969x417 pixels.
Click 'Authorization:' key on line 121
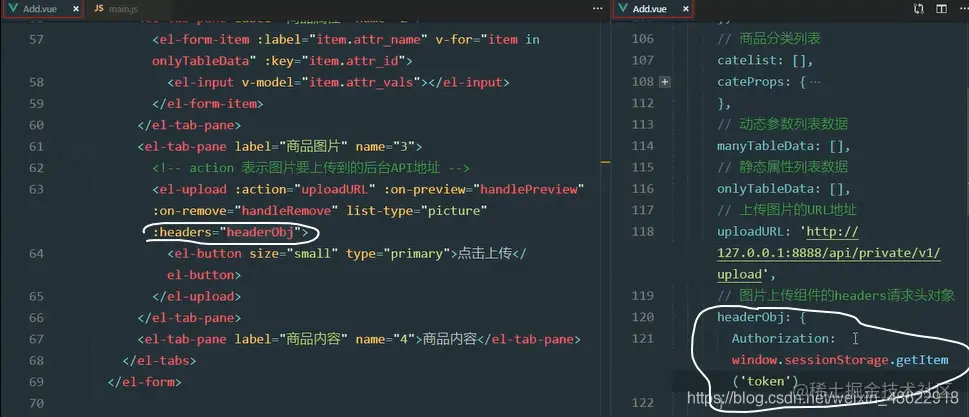pyautogui.click(x=784, y=339)
